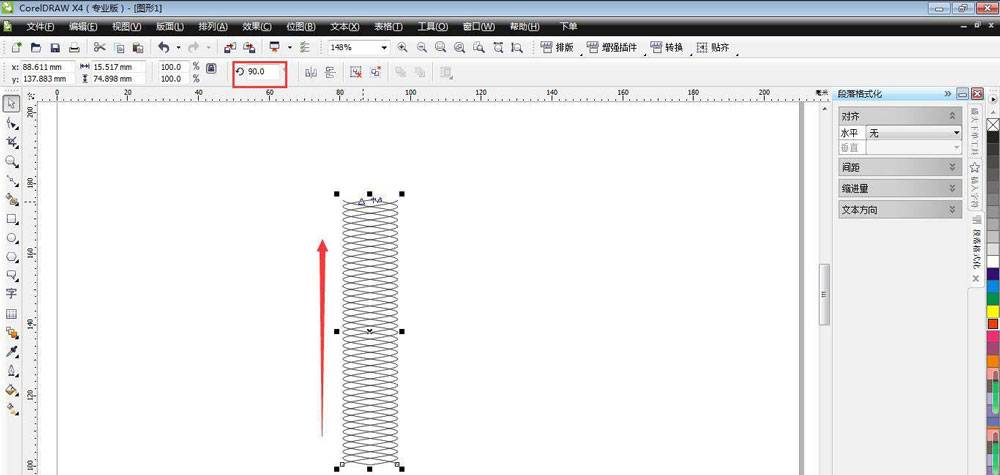Screen dimensions: 1000x475
Task: Click the Save icon in toolbar
Action: [x=54, y=48]
